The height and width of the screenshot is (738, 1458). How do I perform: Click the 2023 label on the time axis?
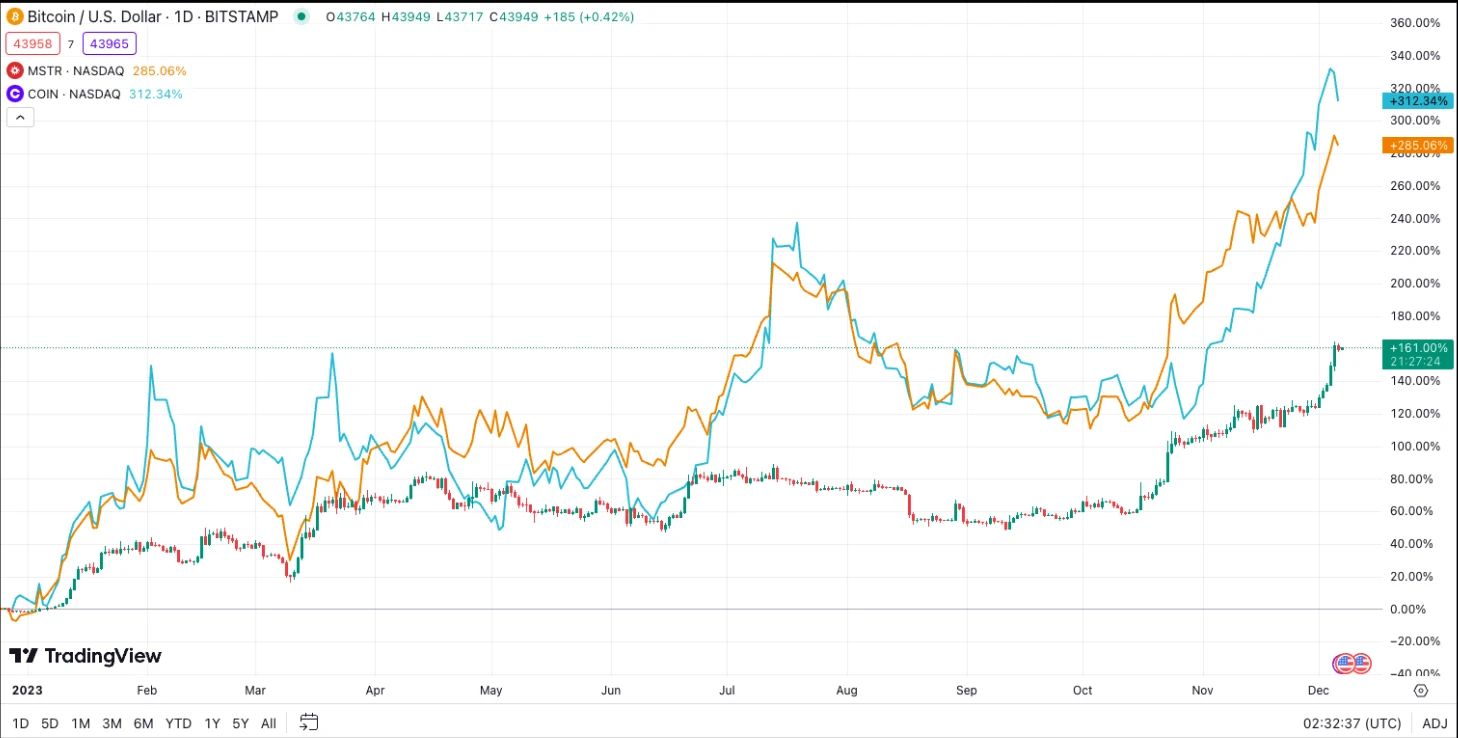25,690
